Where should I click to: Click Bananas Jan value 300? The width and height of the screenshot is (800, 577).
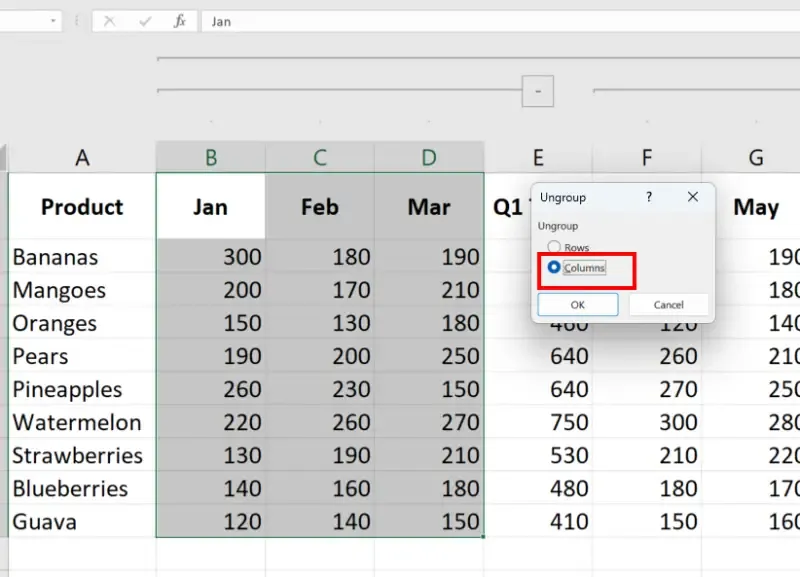pyautogui.click(x=211, y=256)
